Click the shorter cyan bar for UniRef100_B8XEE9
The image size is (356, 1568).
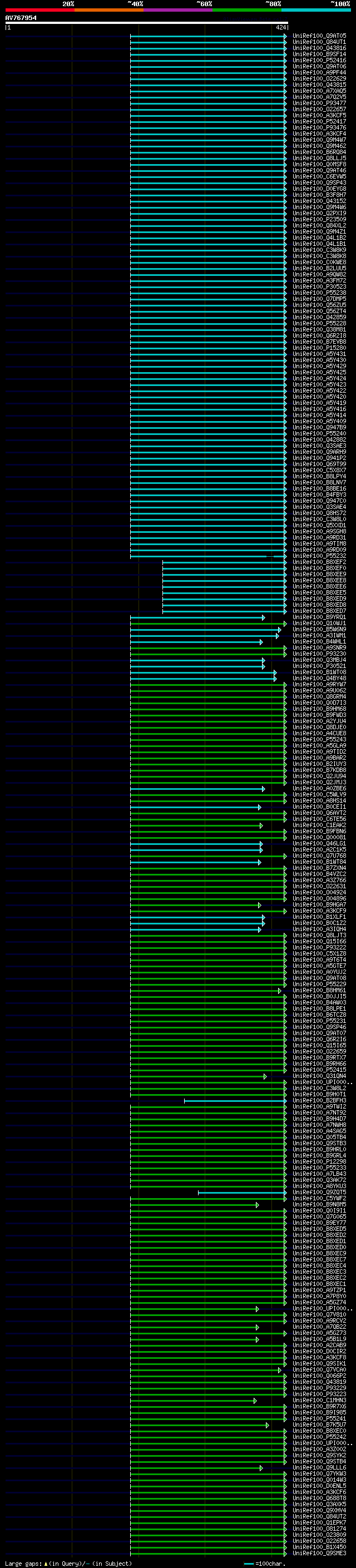click(224, 575)
